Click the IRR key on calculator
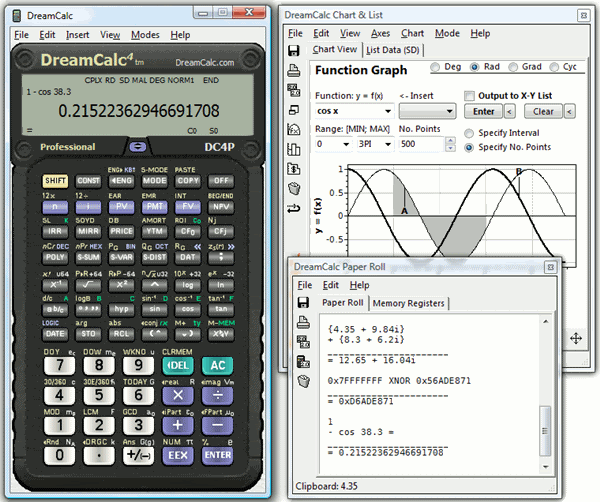This screenshot has height=502, width=600. tap(55, 231)
